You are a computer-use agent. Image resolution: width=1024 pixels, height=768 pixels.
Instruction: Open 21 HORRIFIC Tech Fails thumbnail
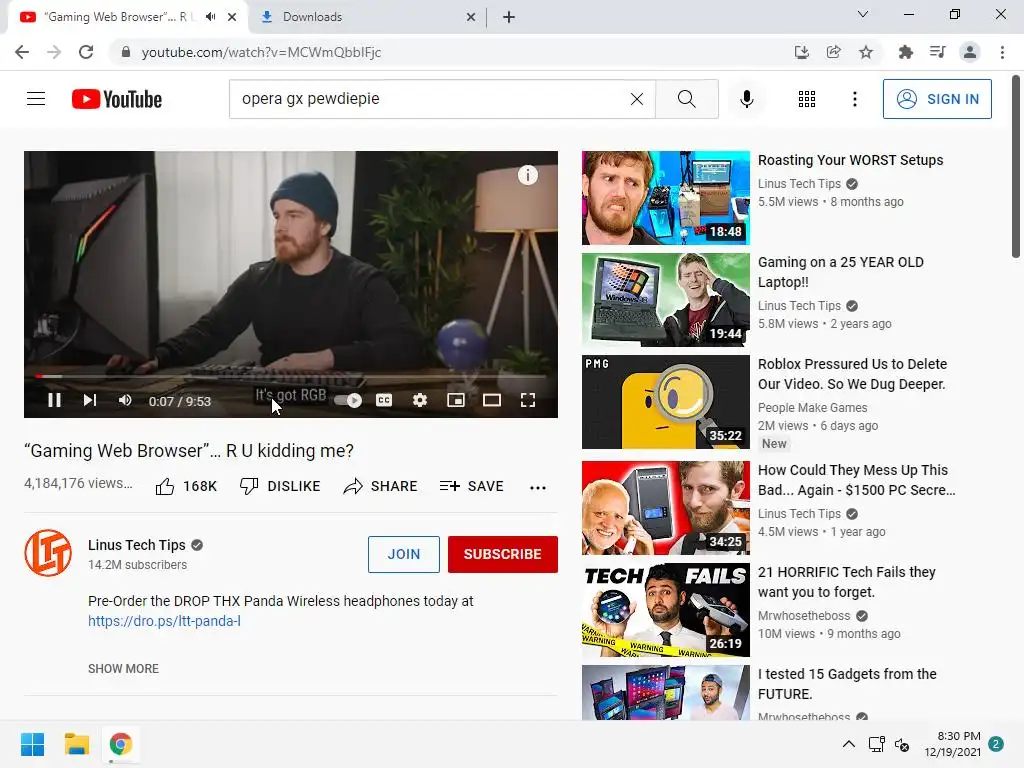665,609
